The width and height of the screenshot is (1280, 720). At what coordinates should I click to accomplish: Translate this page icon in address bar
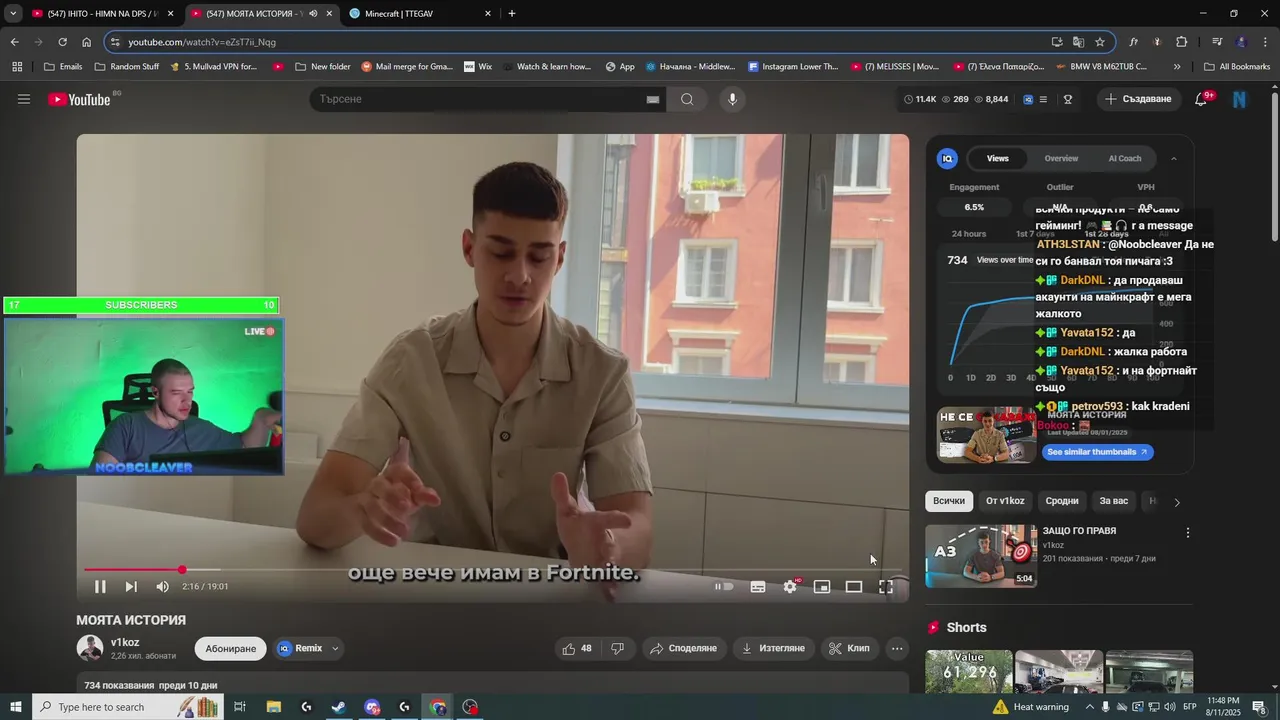[x=1078, y=42]
